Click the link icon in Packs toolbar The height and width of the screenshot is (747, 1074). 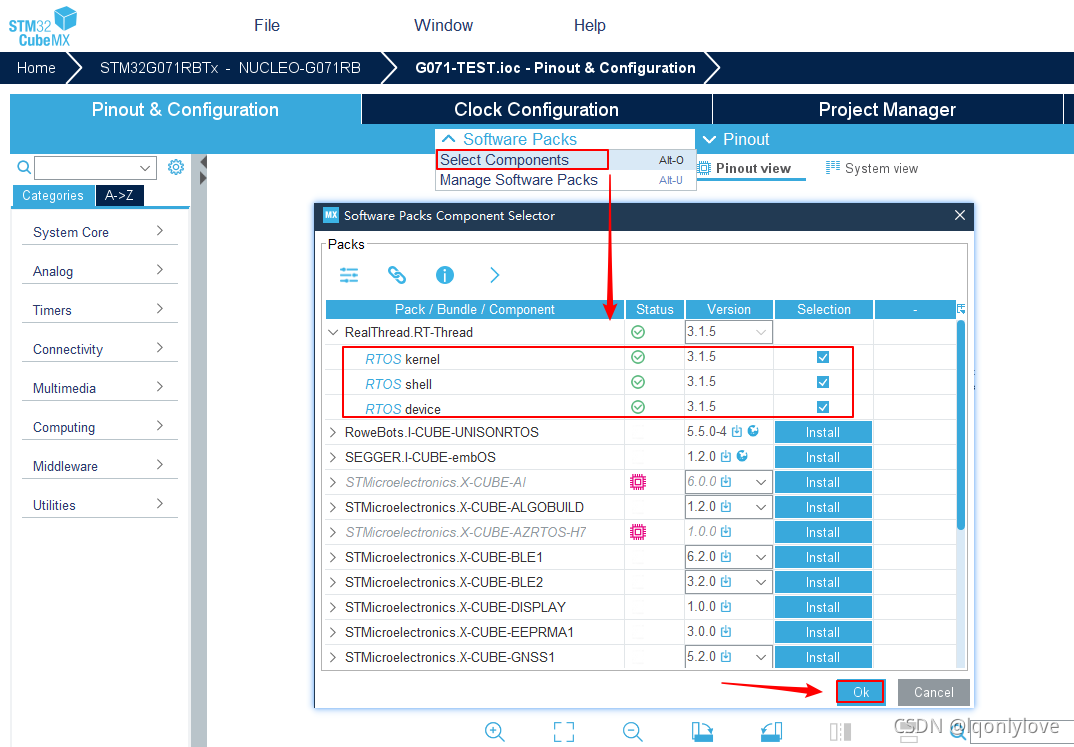coord(397,275)
